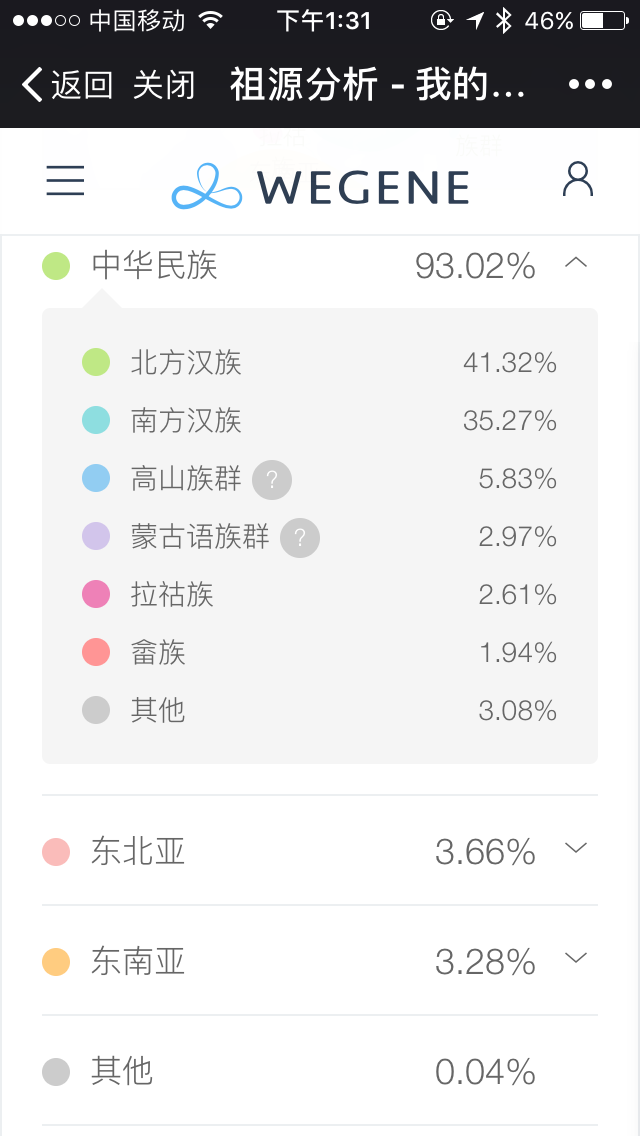This screenshot has width=640, height=1136.
Task: Open the user profile icon
Action: click(x=578, y=180)
